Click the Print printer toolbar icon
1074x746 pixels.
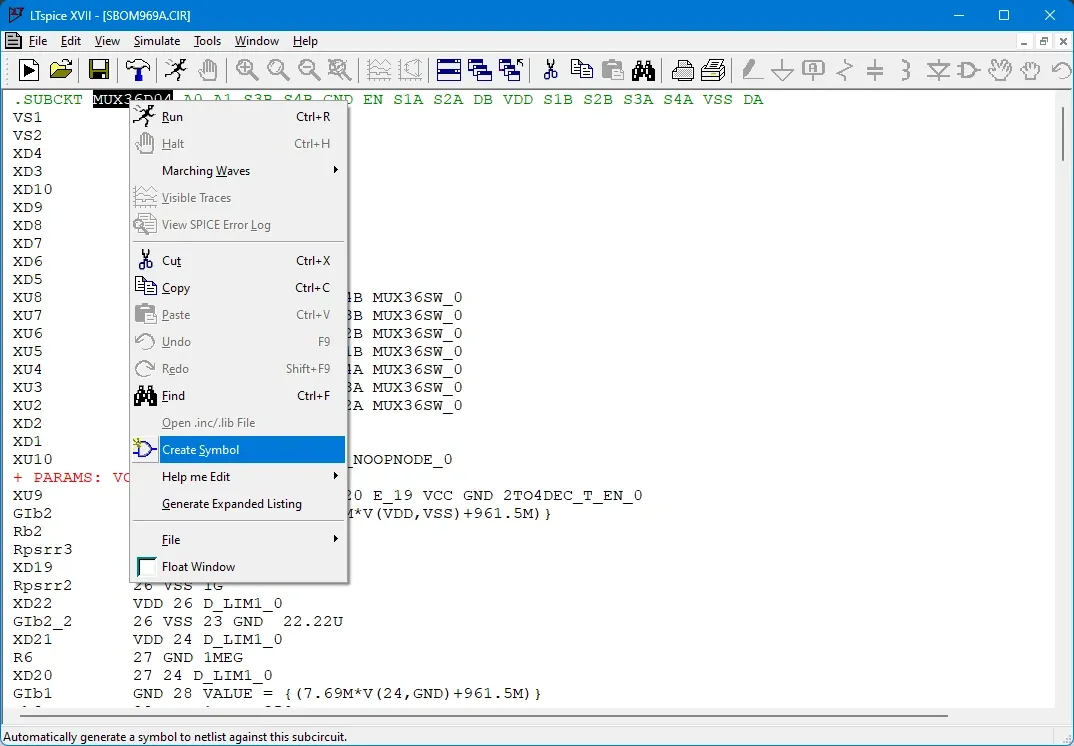point(713,70)
